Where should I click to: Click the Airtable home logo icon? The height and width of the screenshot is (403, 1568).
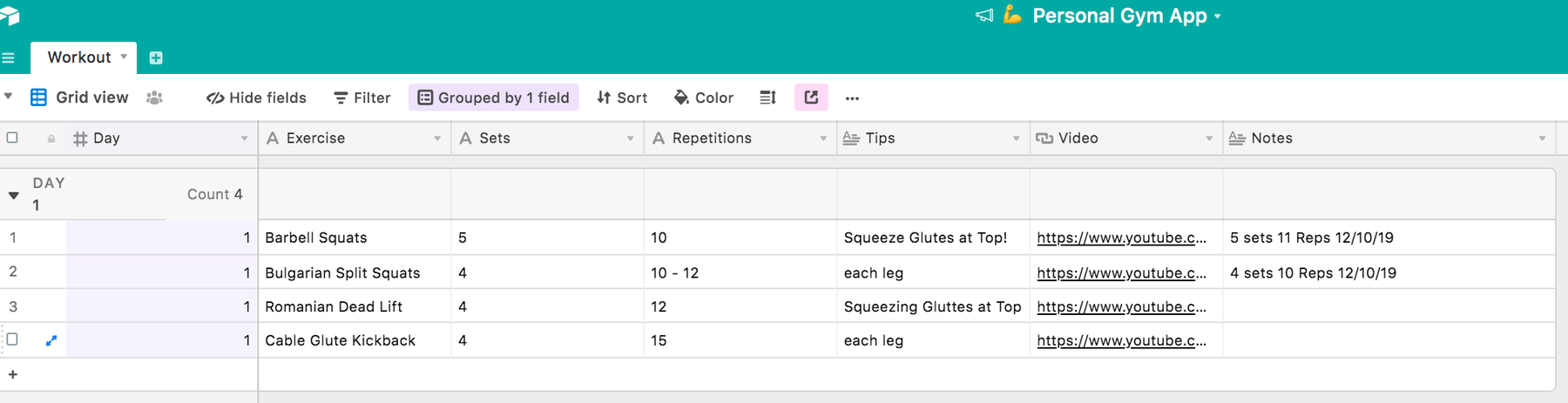[x=9, y=15]
